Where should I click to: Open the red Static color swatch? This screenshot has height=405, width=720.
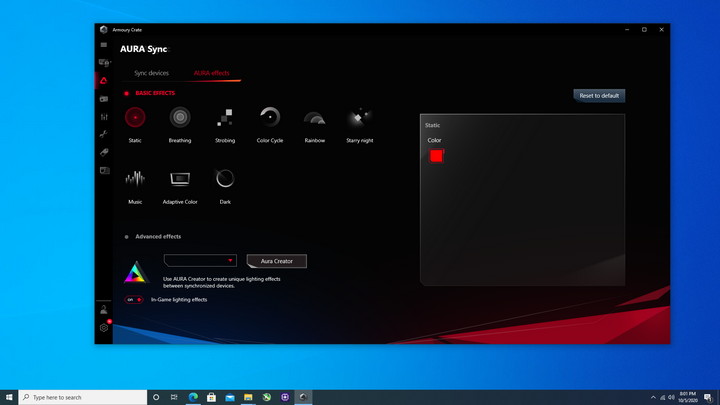[x=436, y=155]
